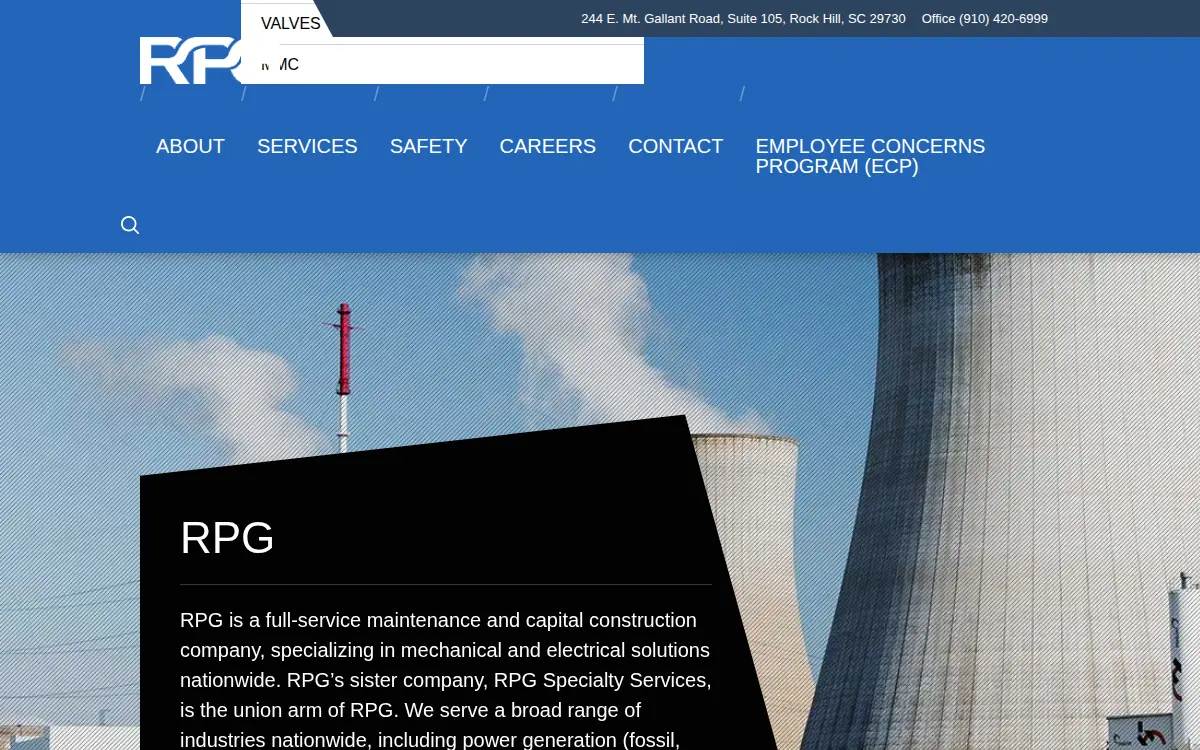The height and width of the screenshot is (750, 1200).
Task: Click the 244 E. Mt. Gallant Road address
Action: [x=743, y=19]
